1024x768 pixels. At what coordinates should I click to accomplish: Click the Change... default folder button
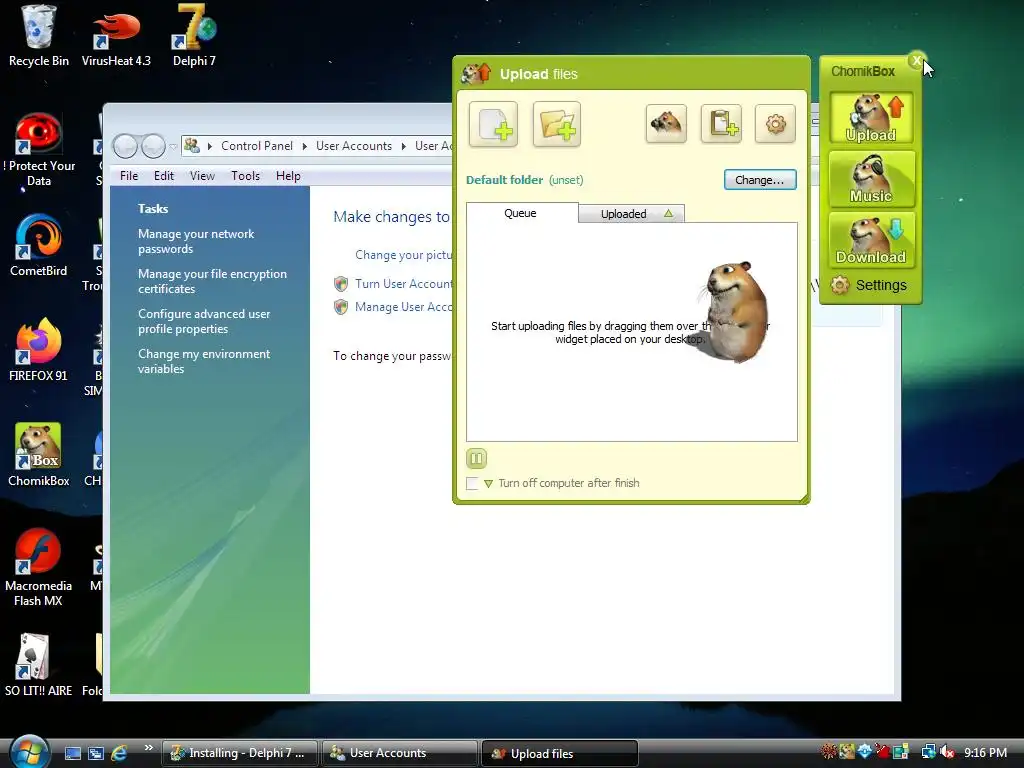click(760, 180)
